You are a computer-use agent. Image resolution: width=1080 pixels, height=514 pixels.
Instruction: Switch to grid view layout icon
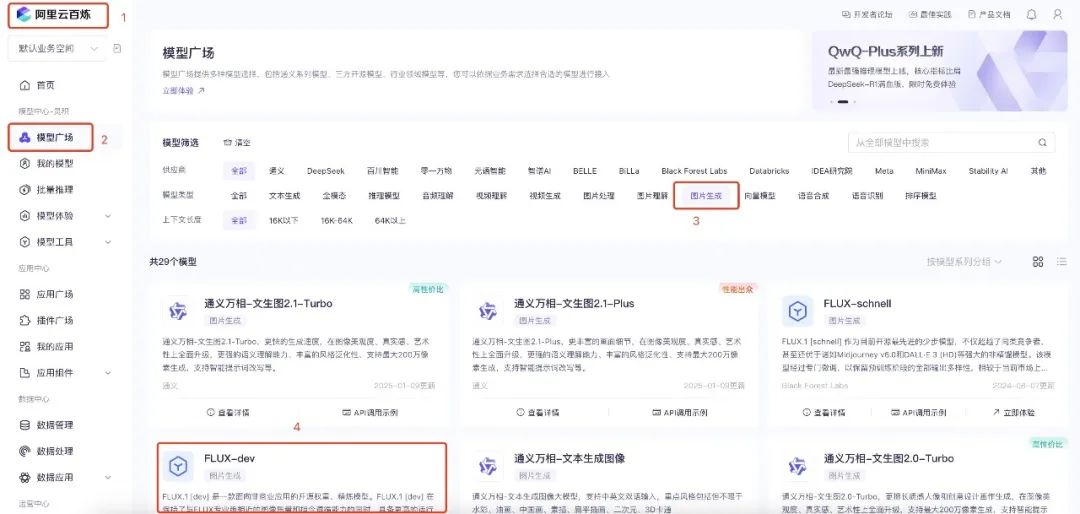(1038, 262)
